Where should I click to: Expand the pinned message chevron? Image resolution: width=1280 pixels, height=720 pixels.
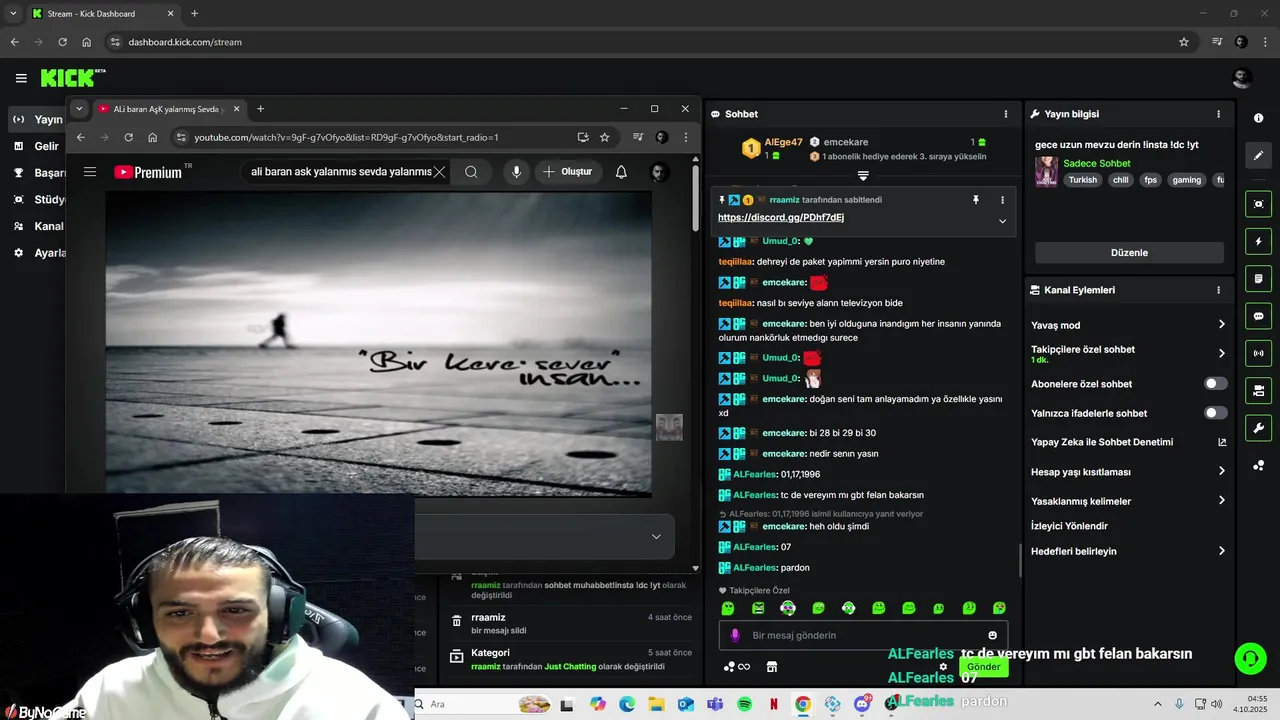[1002, 221]
